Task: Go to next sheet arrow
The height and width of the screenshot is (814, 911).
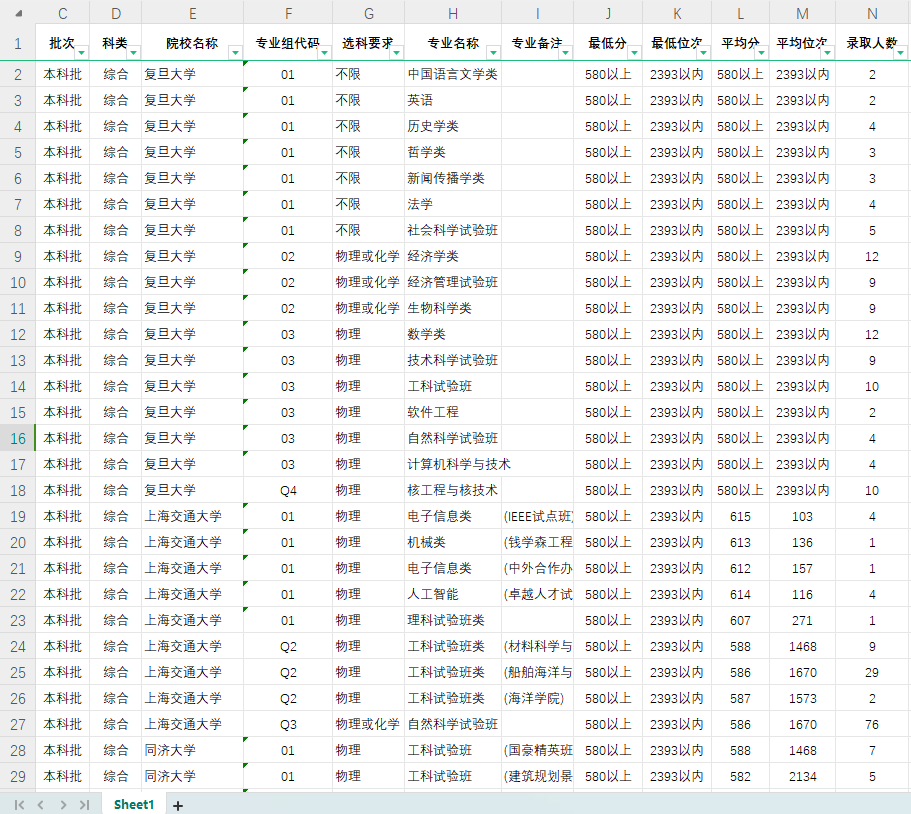Action: point(63,805)
